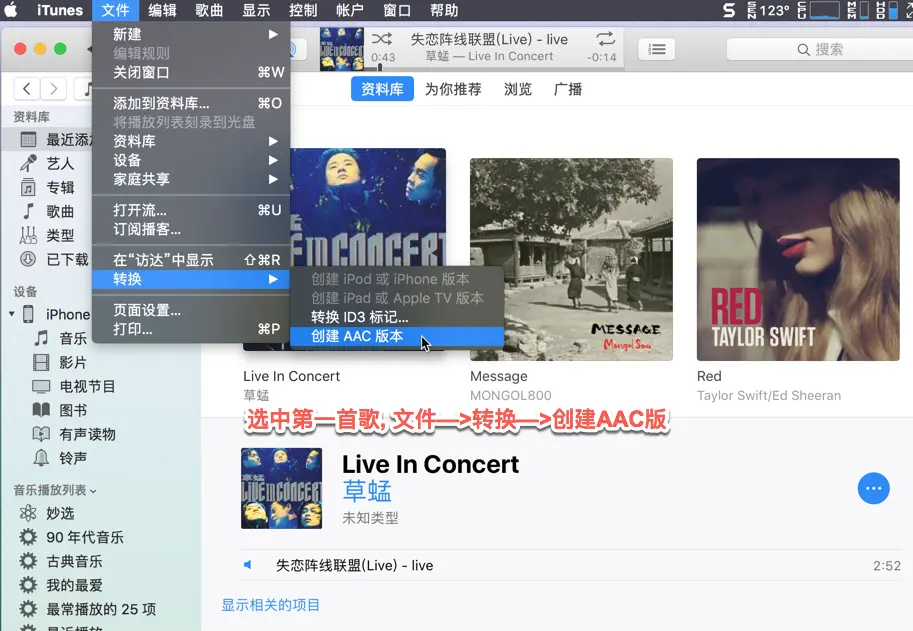Choose Show in Finder menu item
Image resolution: width=913 pixels, height=631 pixels.
pos(191,260)
